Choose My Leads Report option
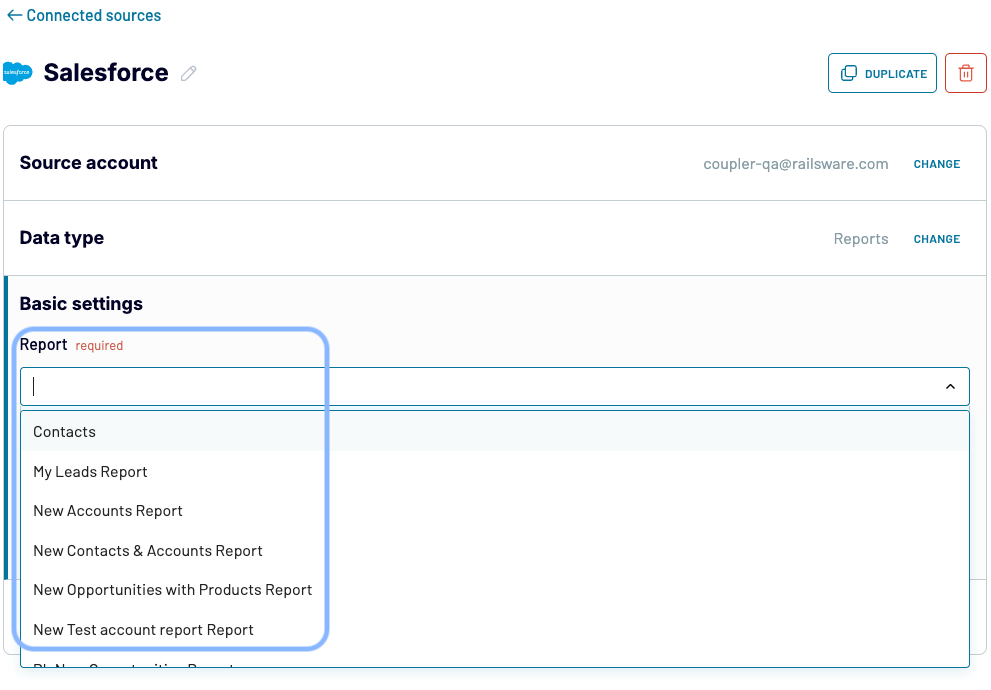The height and width of the screenshot is (690, 991). (x=495, y=471)
